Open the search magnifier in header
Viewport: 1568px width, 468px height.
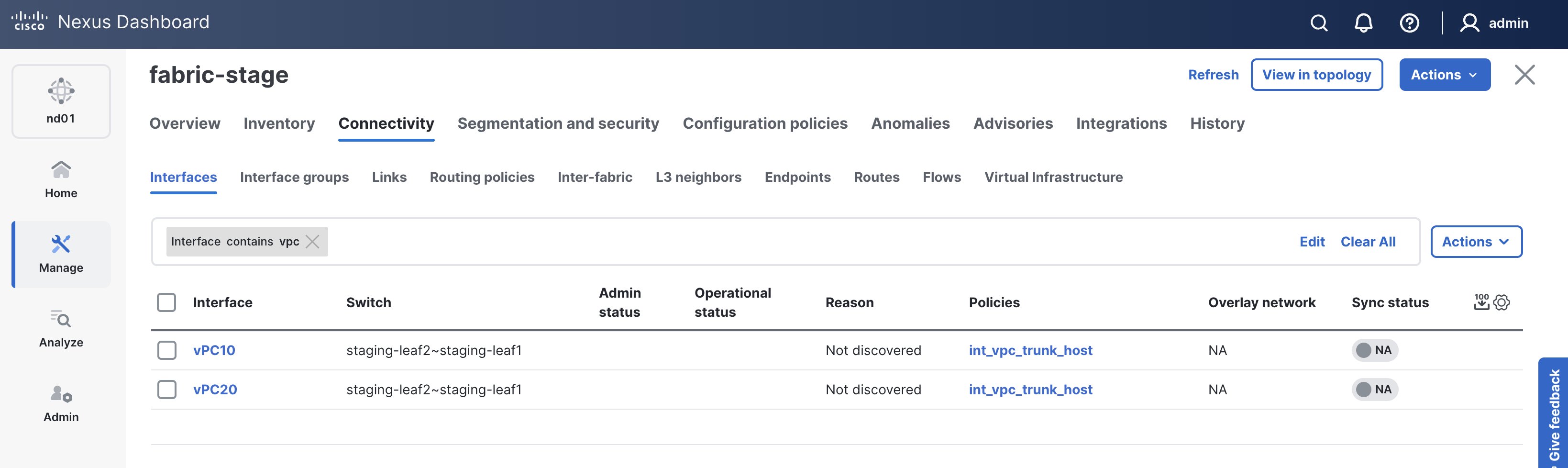click(1318, 23)
